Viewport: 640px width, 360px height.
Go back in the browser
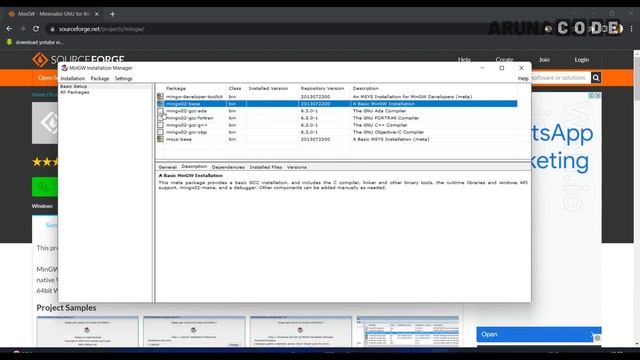pyautogui.click(x=9, y=29)
